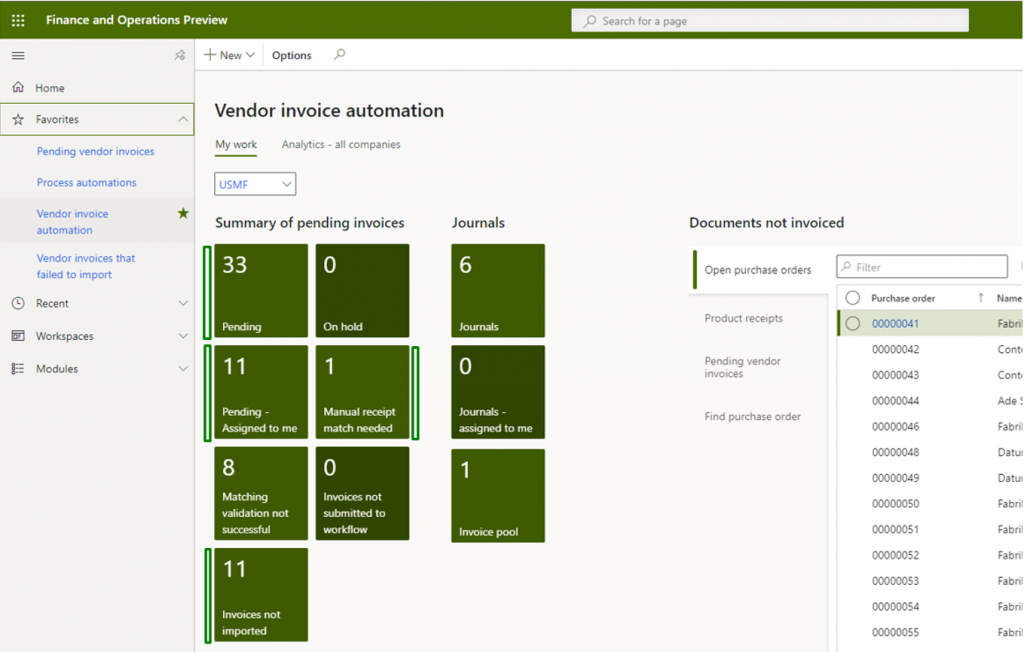Click the plus icon beside New
Image resolution: width=1024 pixels, height=652 pixels.
(x=210, y=55)
